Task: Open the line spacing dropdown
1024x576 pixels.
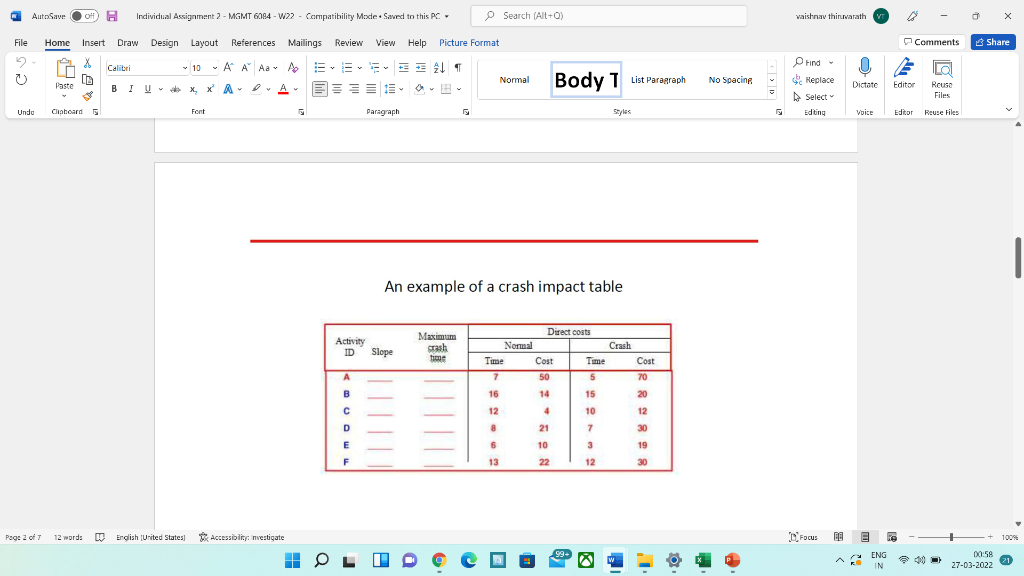Action: pyautogui.click(x=400, y=88)
